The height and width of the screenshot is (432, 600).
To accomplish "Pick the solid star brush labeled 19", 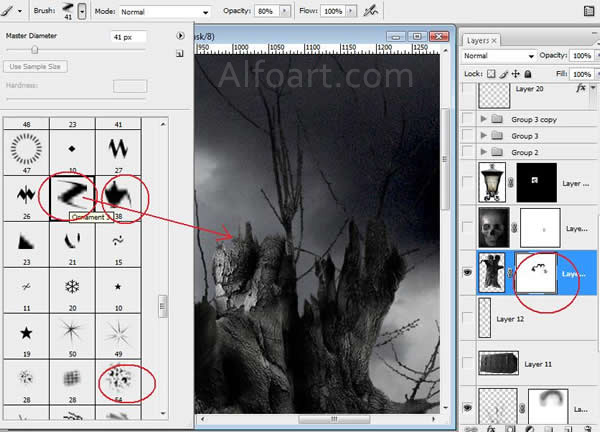I will [x=26, y=333].
